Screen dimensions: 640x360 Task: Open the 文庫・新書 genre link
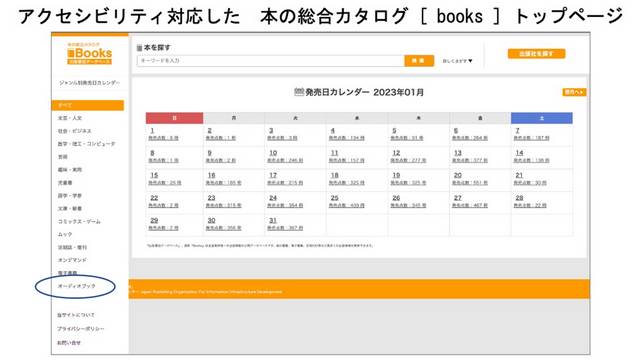(x=70, y=208)
